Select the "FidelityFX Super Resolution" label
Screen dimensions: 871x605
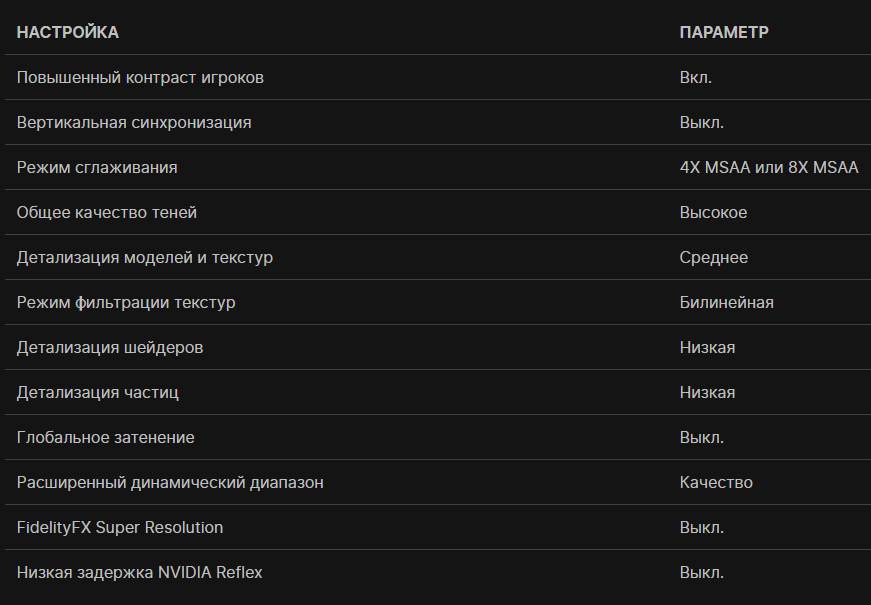point(120,527)
